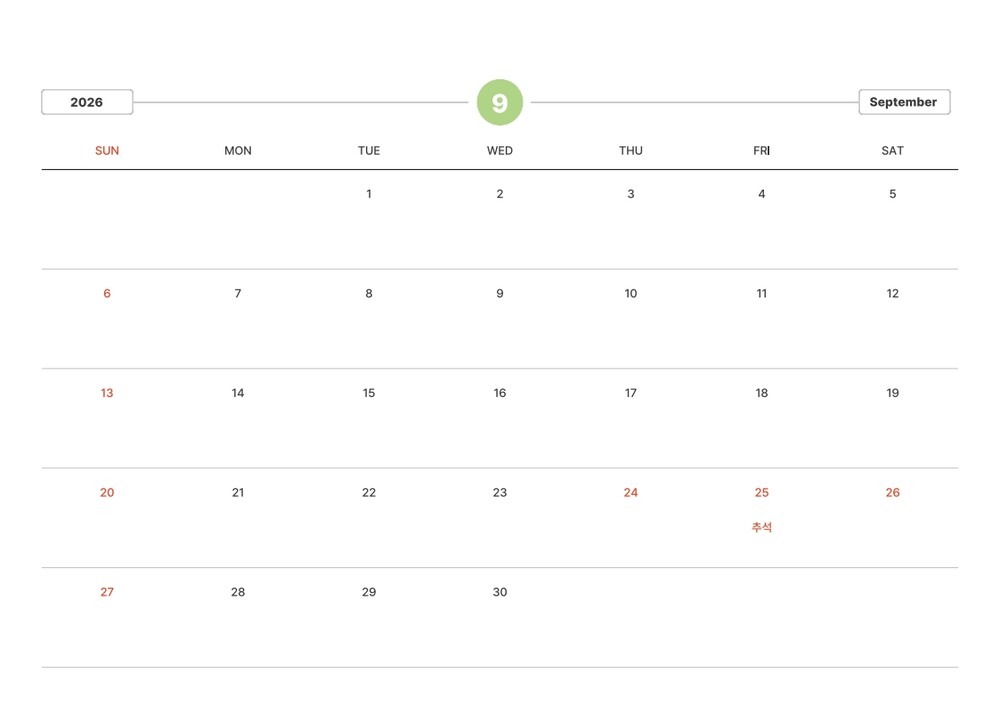Click the 2026 year box
Screen dimensions: 1000x707
point(87,102)
